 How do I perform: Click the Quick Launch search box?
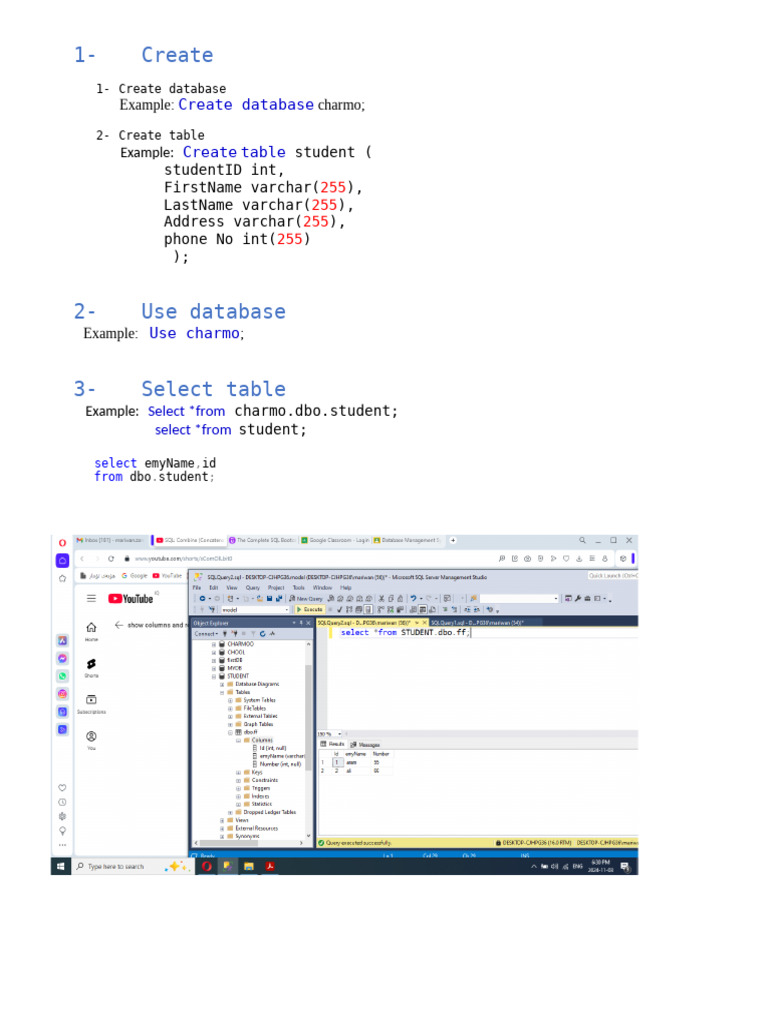(x=613, y=576)
